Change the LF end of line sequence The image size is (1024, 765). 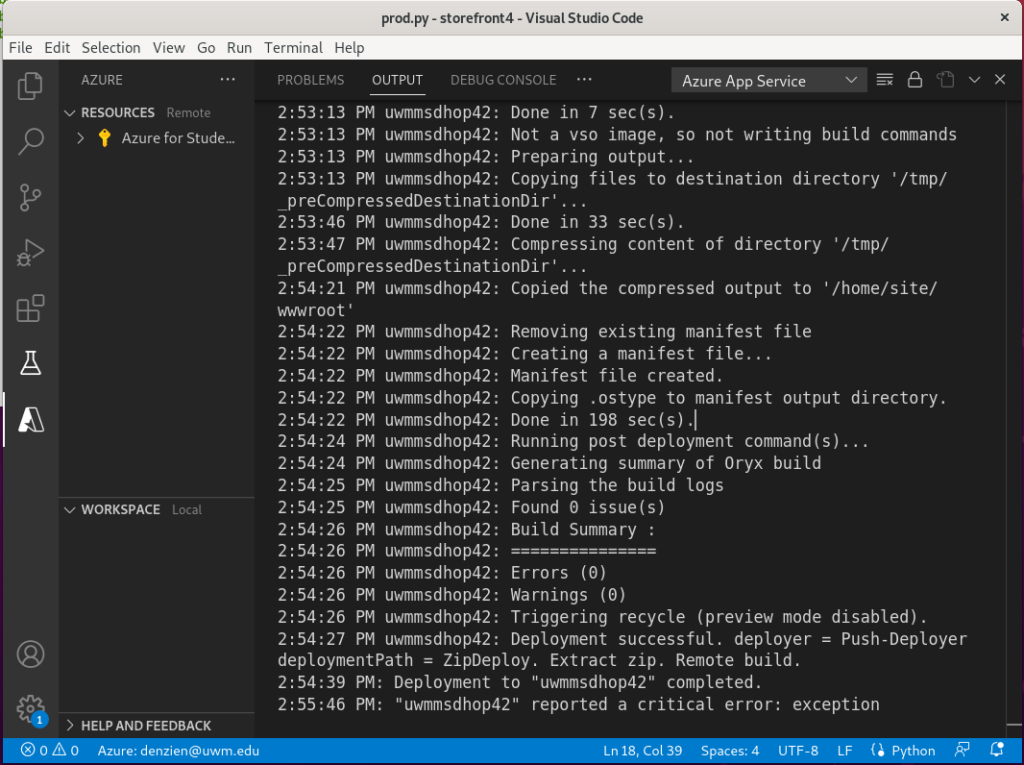pyautogui.click(x=844, y=750)
